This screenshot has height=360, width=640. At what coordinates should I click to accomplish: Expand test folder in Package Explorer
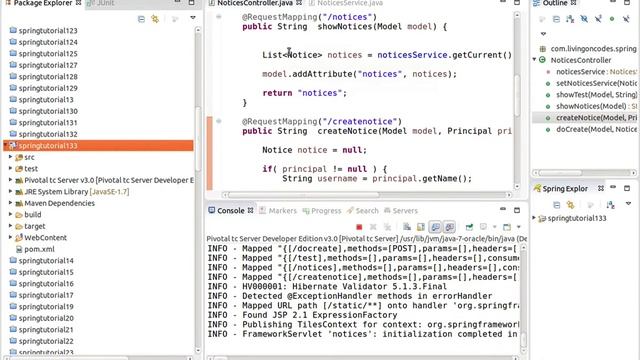(x=10, y=168)
